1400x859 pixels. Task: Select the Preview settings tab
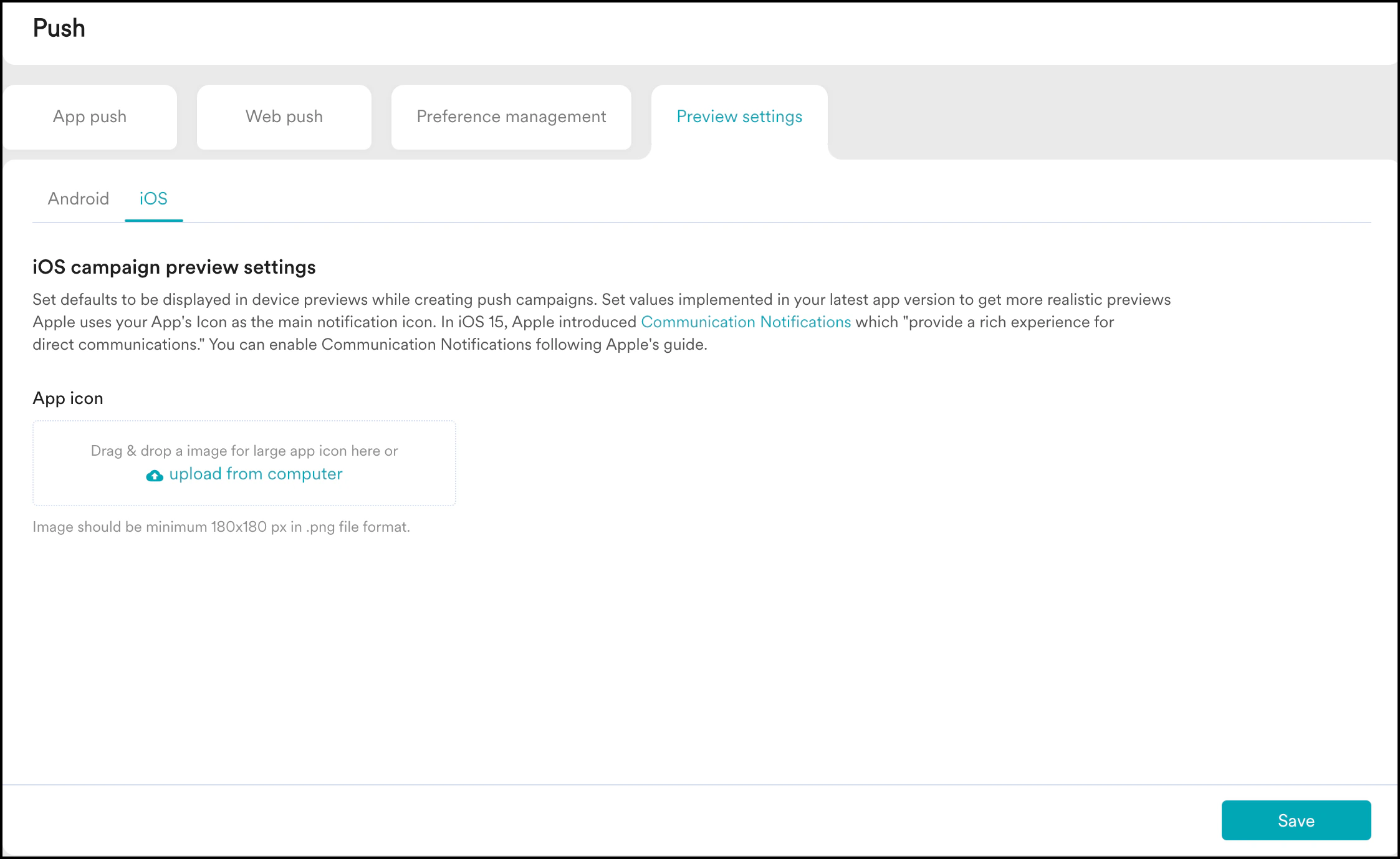[x=739, y=117]
